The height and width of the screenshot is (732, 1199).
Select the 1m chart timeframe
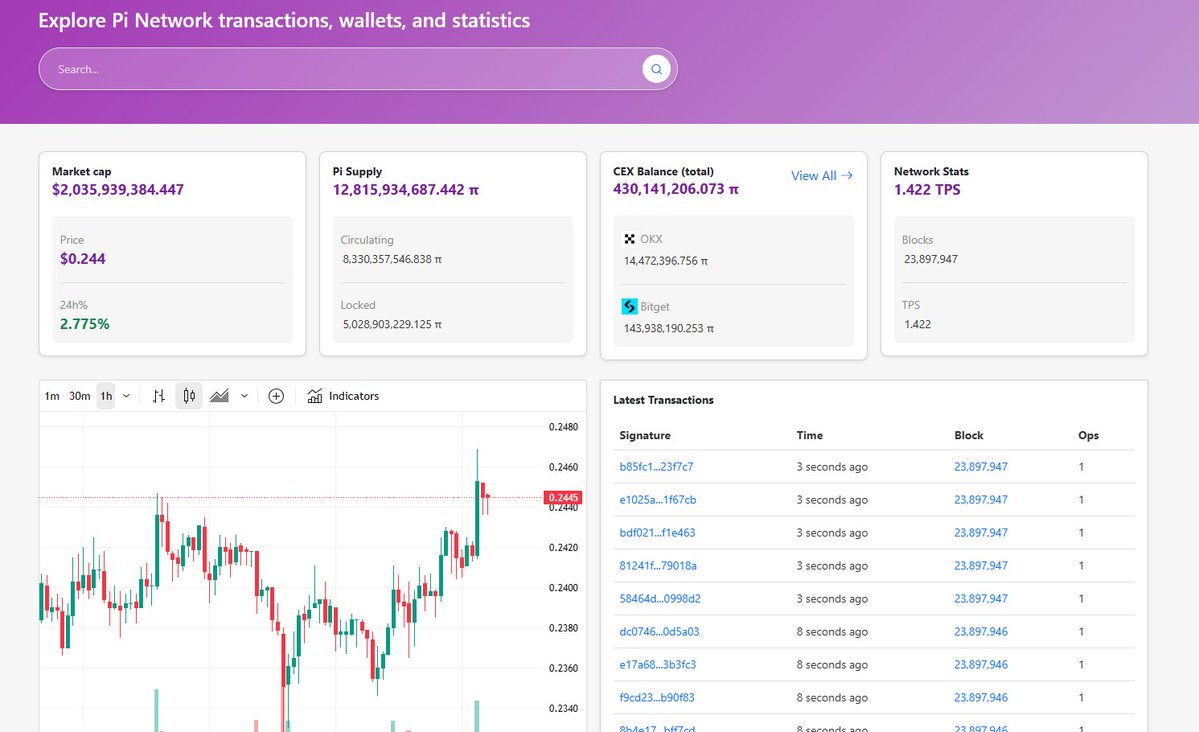click(x=52, y=396)
